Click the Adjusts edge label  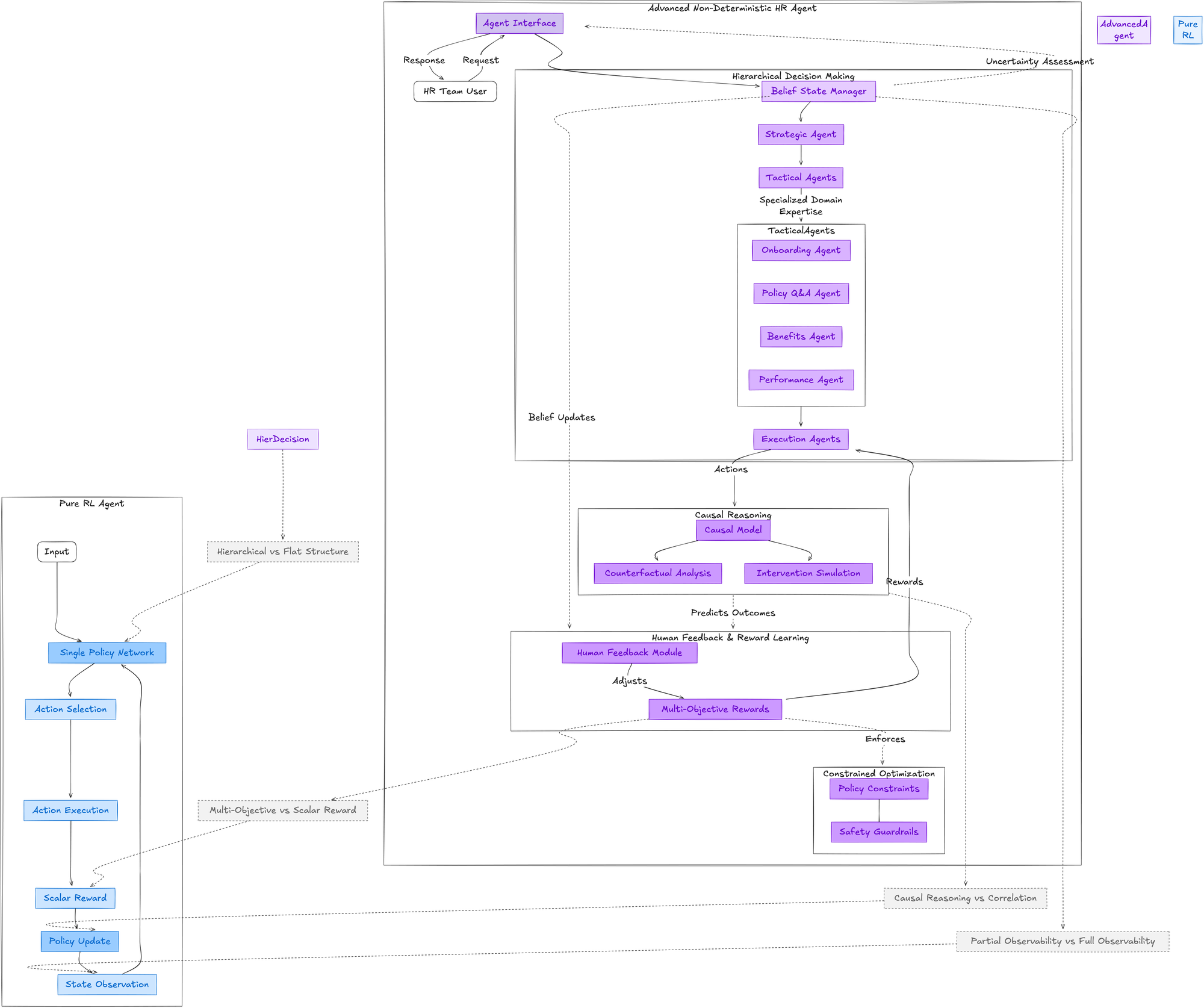pyautogui.click(x=630, y=681)
